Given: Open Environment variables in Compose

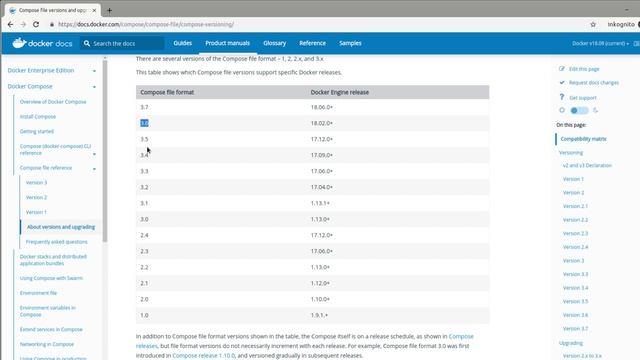Looking at the screenshot, I should [48, 311].
